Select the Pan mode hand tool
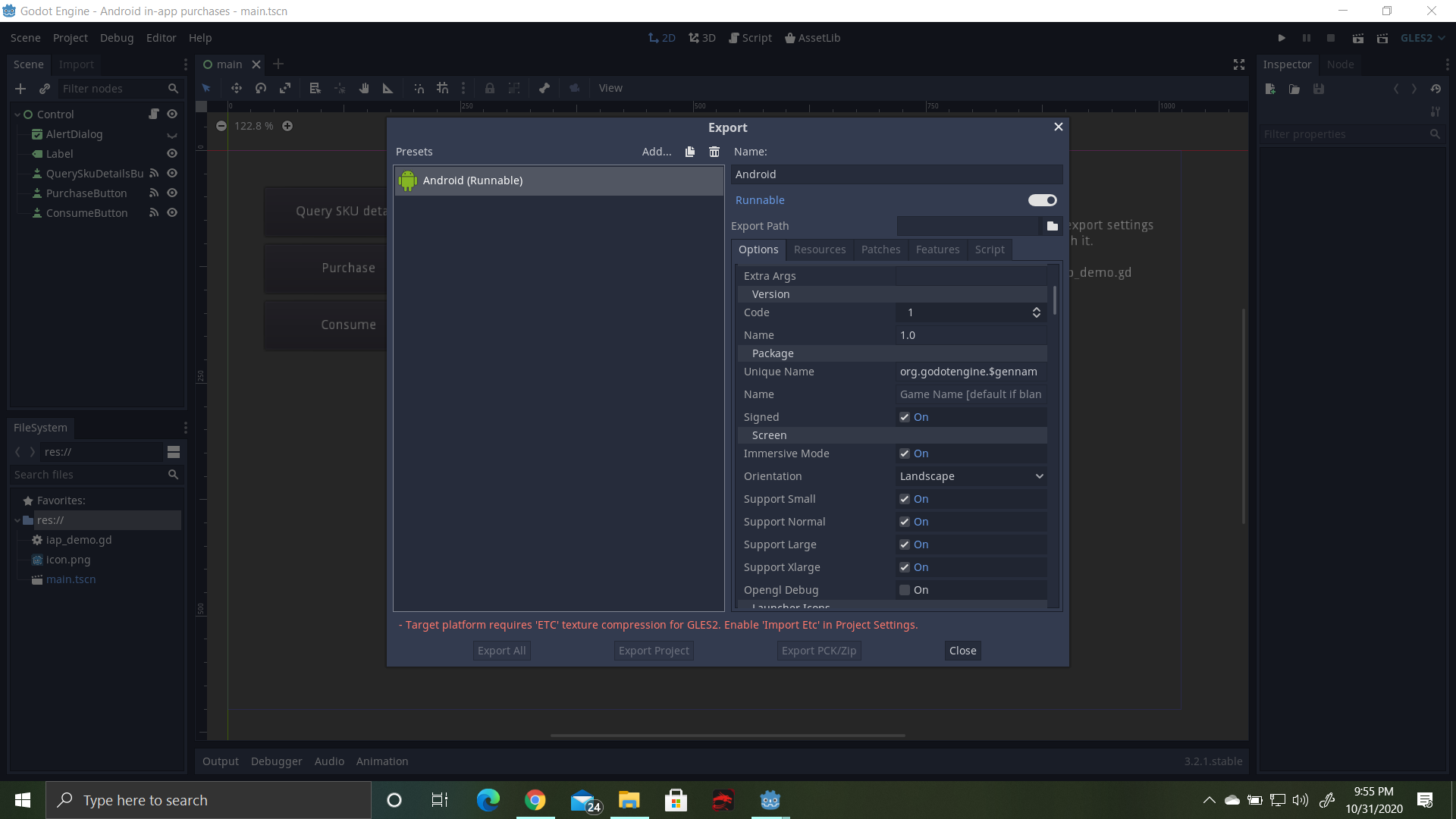1456x819 pixels. click(x=364, y=88)
